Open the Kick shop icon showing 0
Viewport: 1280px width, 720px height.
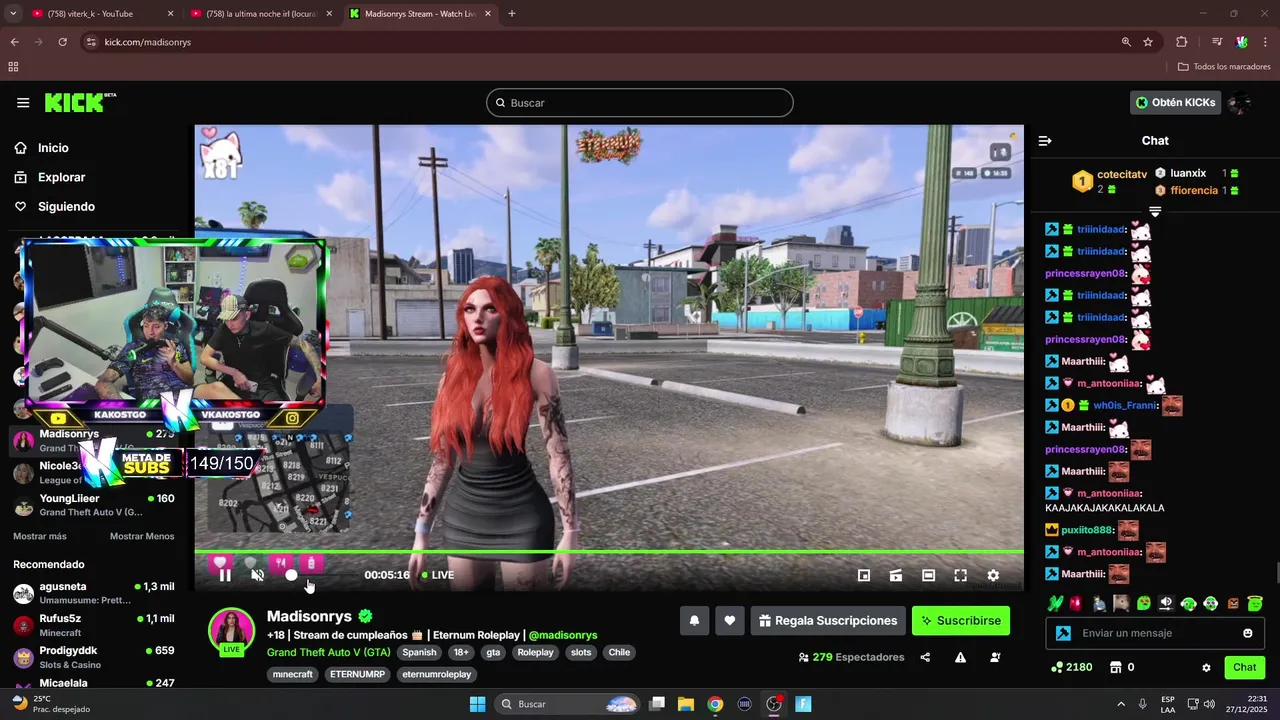[x=1122, y=667]
